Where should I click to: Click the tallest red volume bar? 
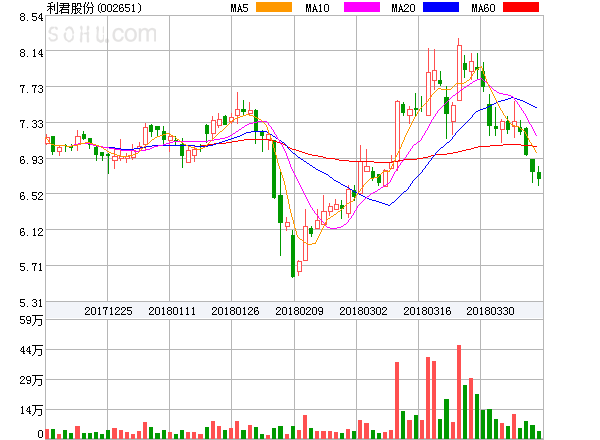[459, 392]
